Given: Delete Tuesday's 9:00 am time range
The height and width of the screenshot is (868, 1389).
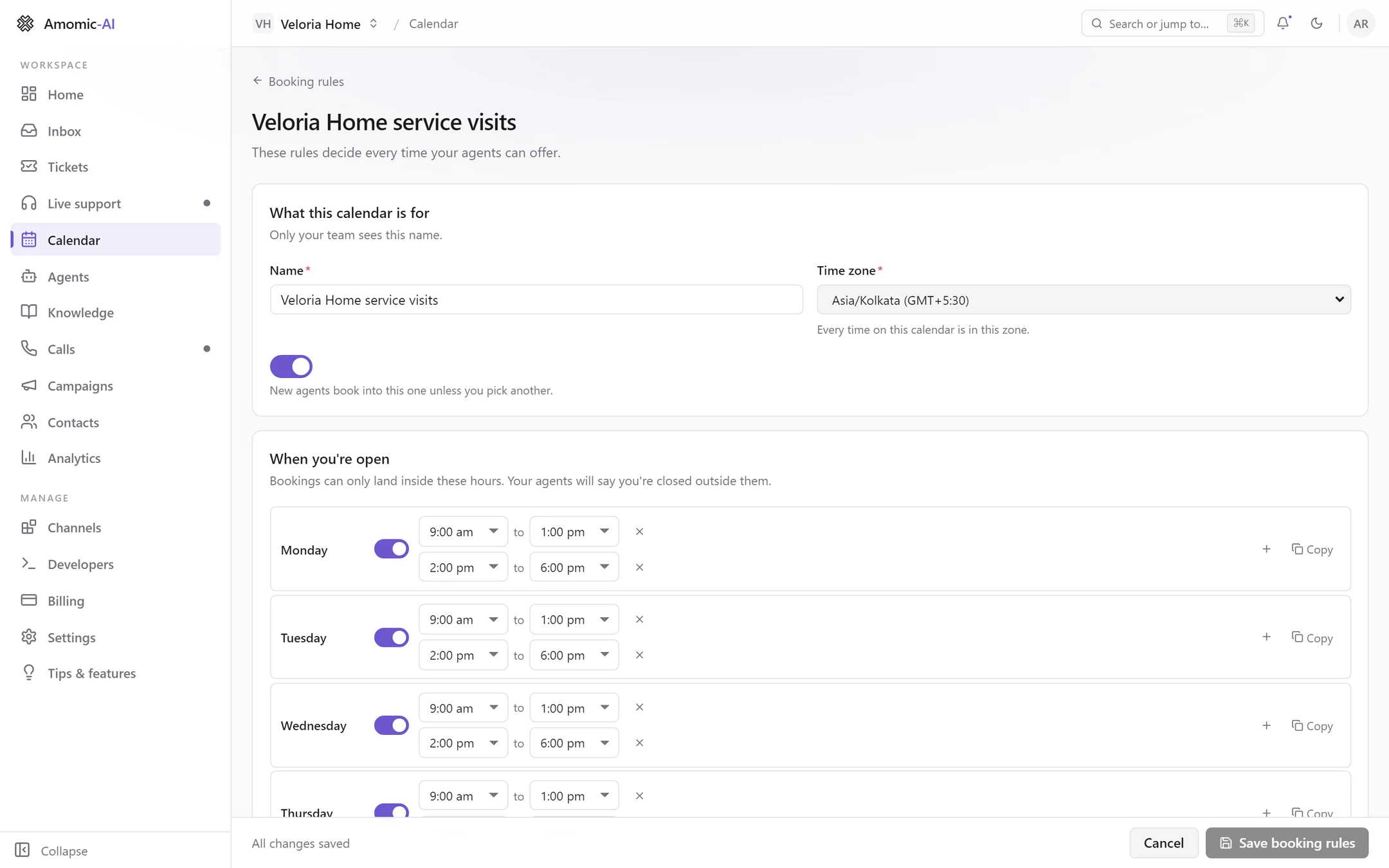Looking at the screenshot, I should pyautogui.click(x=639, y=619).
